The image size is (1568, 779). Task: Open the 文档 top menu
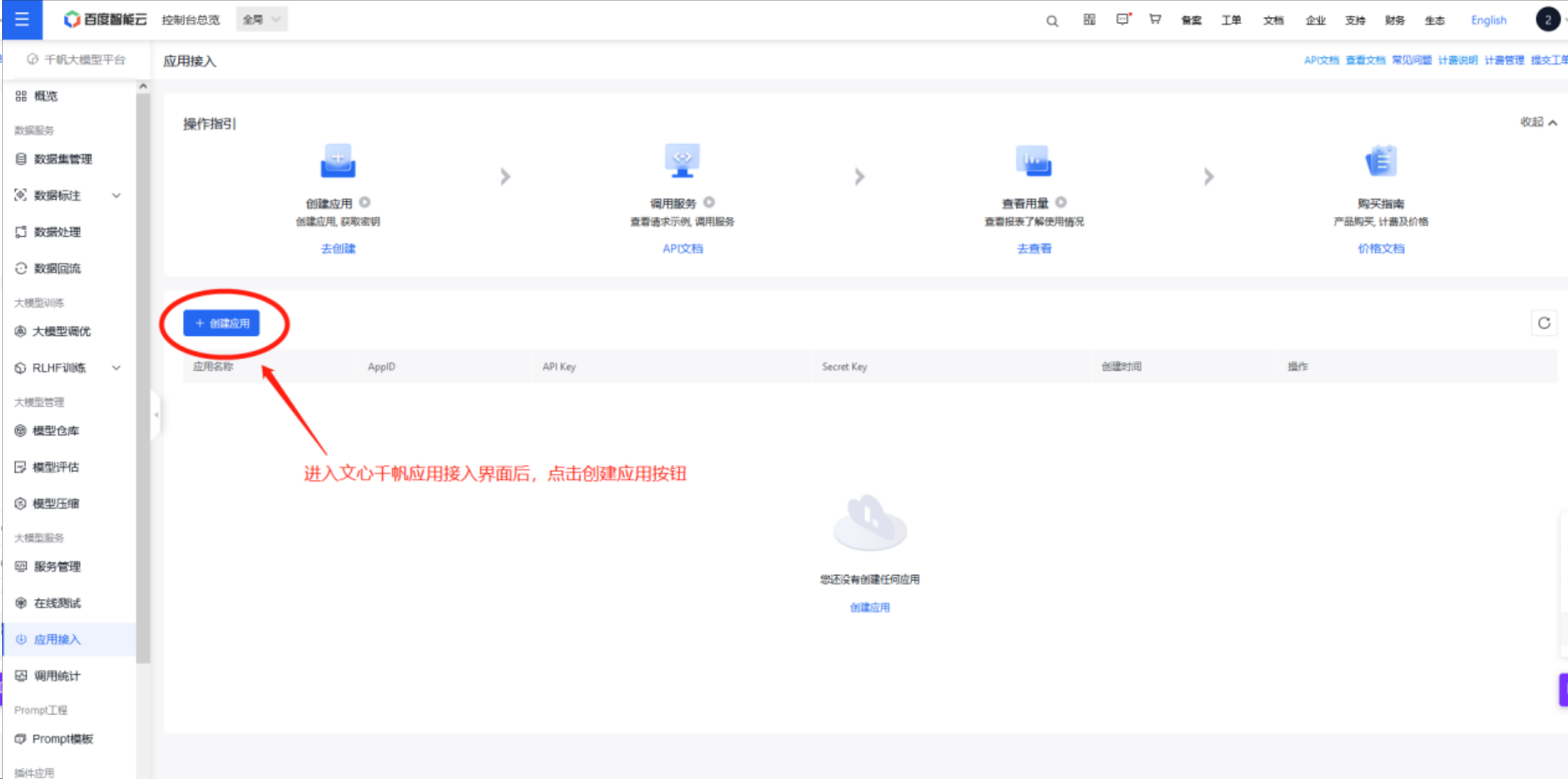1273,21
